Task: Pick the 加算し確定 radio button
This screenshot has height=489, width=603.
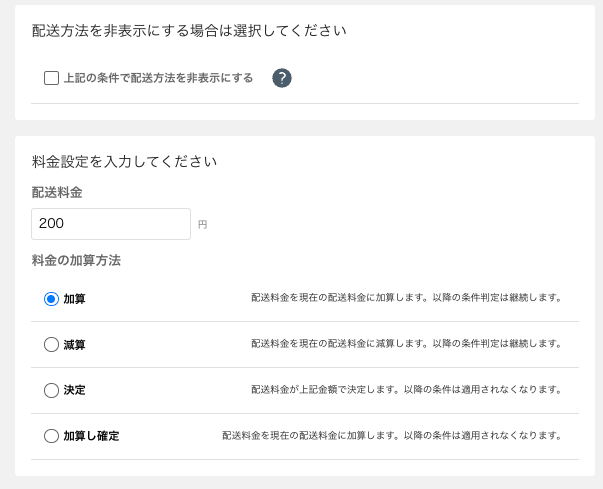Action: (52, 436)
